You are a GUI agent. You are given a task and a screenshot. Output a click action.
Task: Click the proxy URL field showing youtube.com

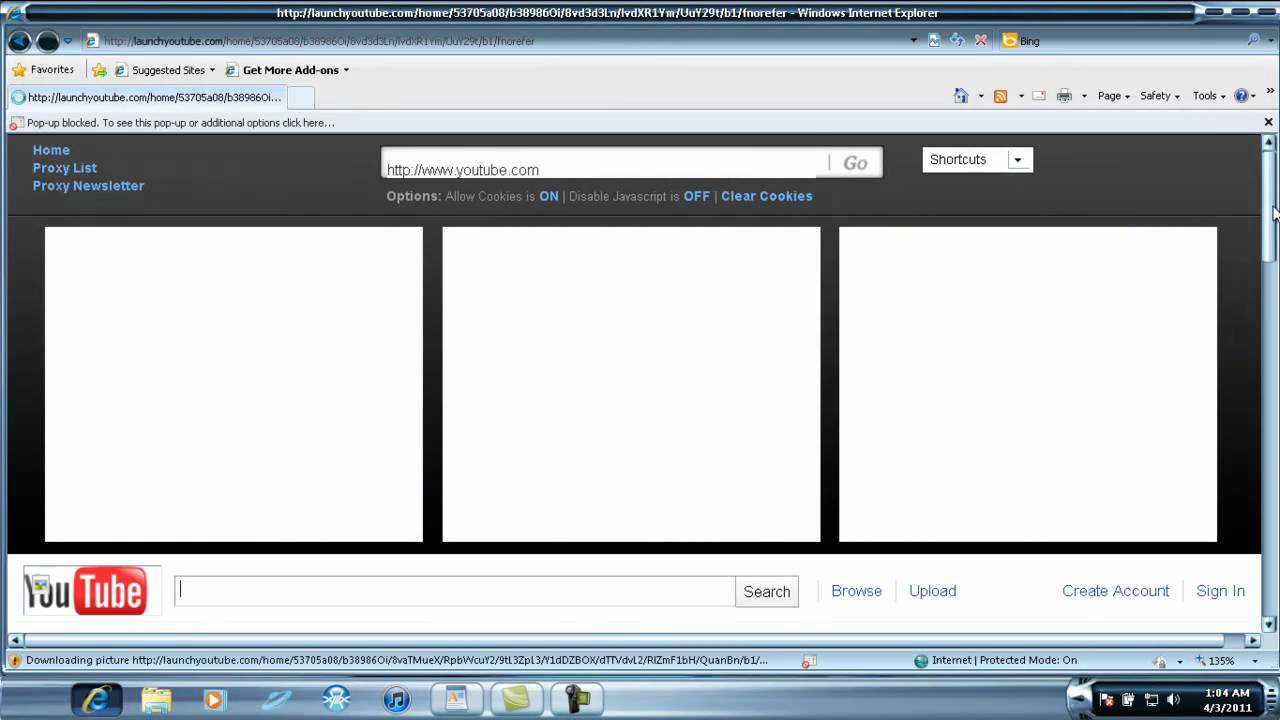pos(603,165)
